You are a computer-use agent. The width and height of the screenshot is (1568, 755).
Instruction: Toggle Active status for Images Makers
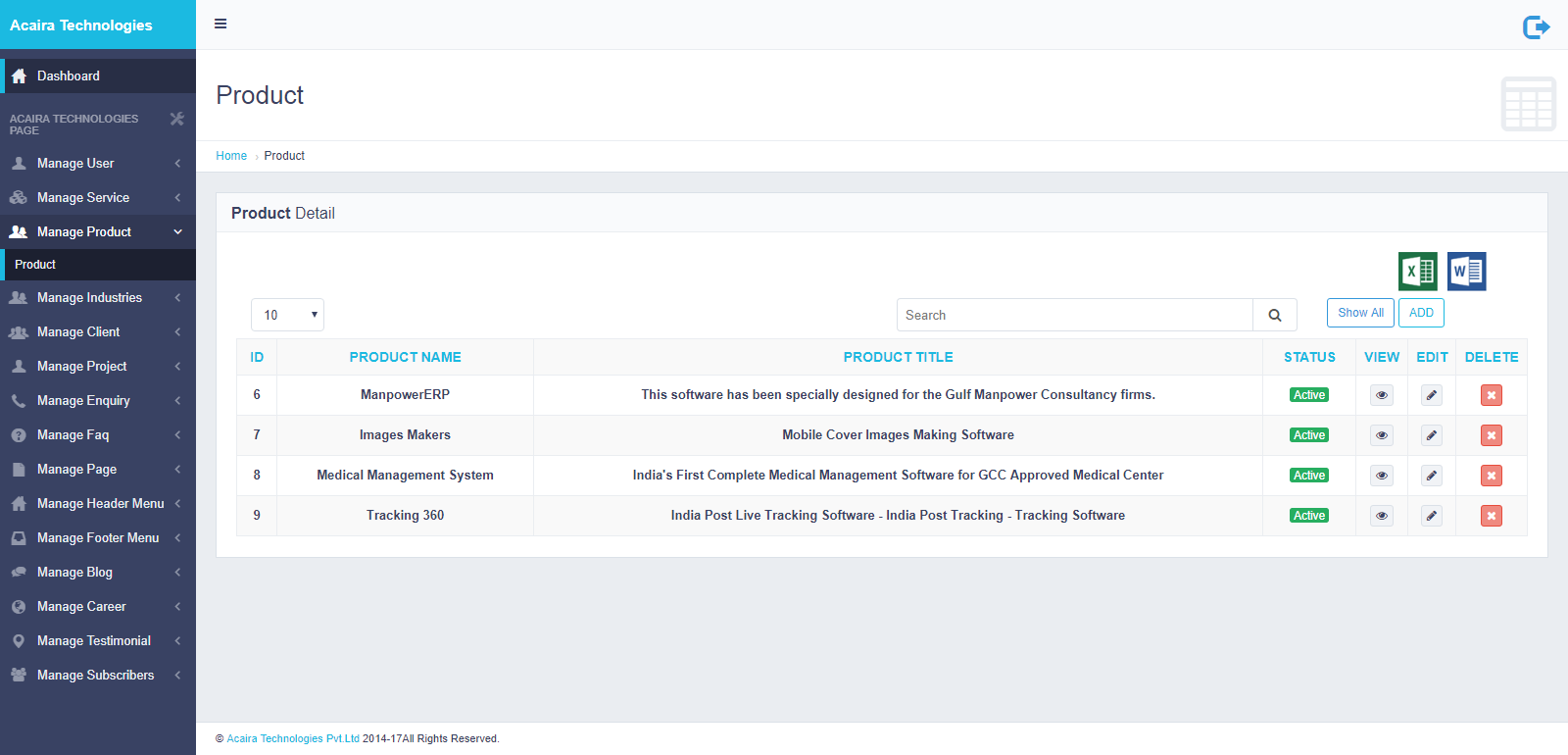1308,435
